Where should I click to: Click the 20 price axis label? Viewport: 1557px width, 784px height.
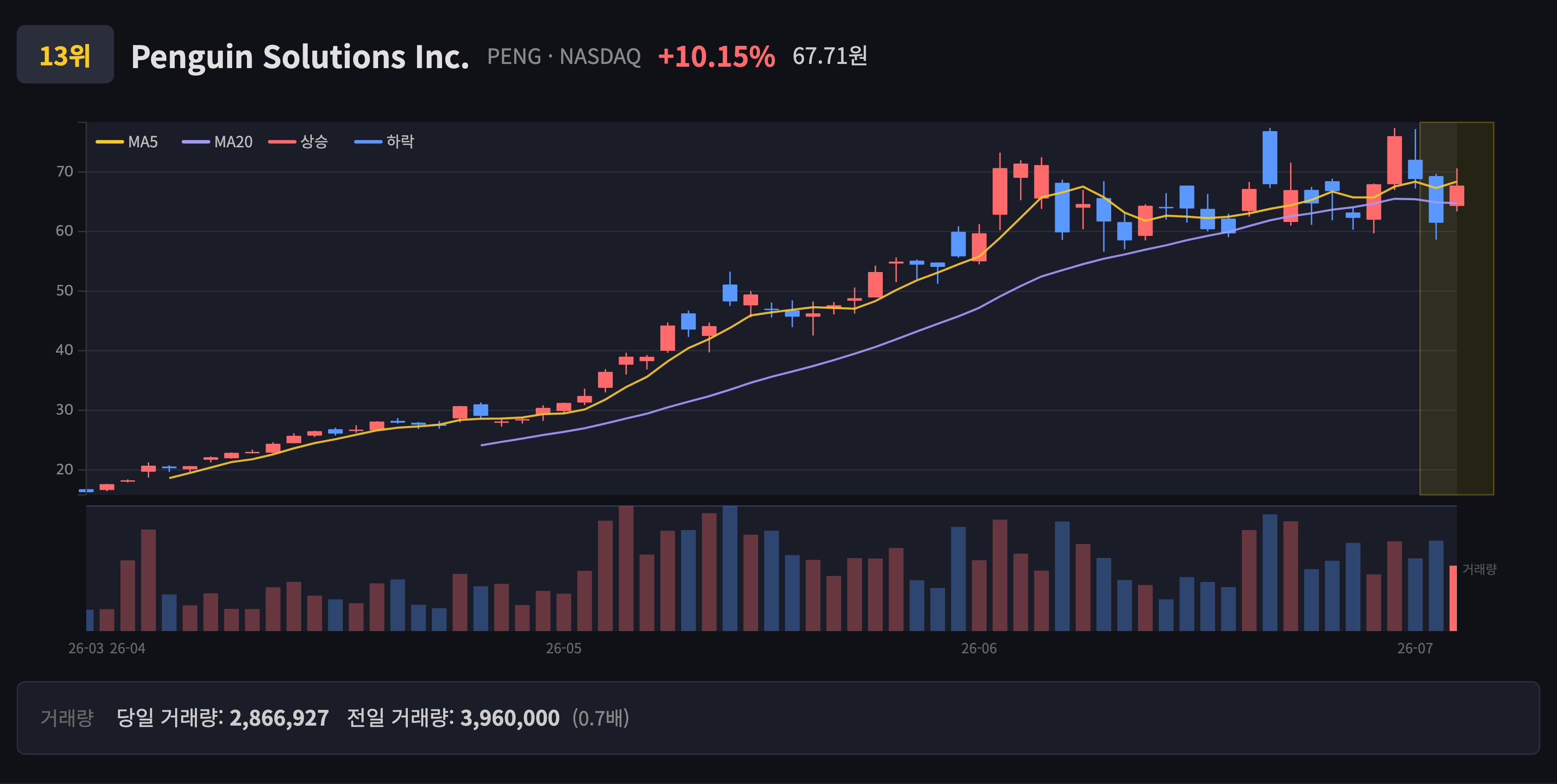(x=65, y=469)
